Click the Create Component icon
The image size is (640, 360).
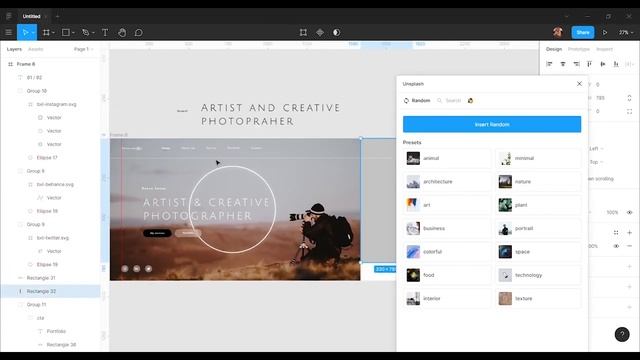tap(320, 32)
